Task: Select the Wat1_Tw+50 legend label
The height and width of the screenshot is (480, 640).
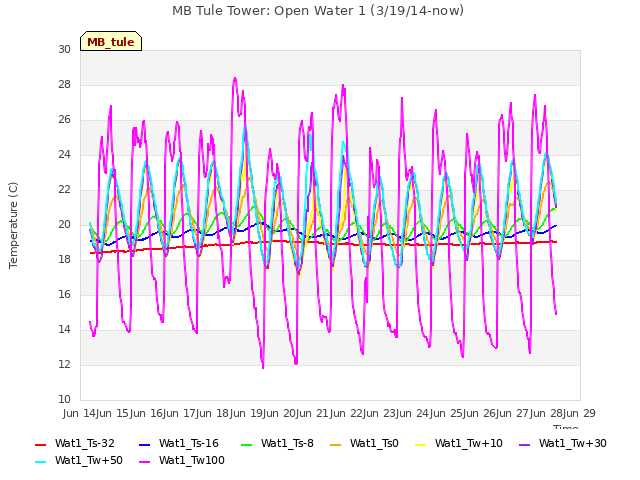Action: click(89, 460)
